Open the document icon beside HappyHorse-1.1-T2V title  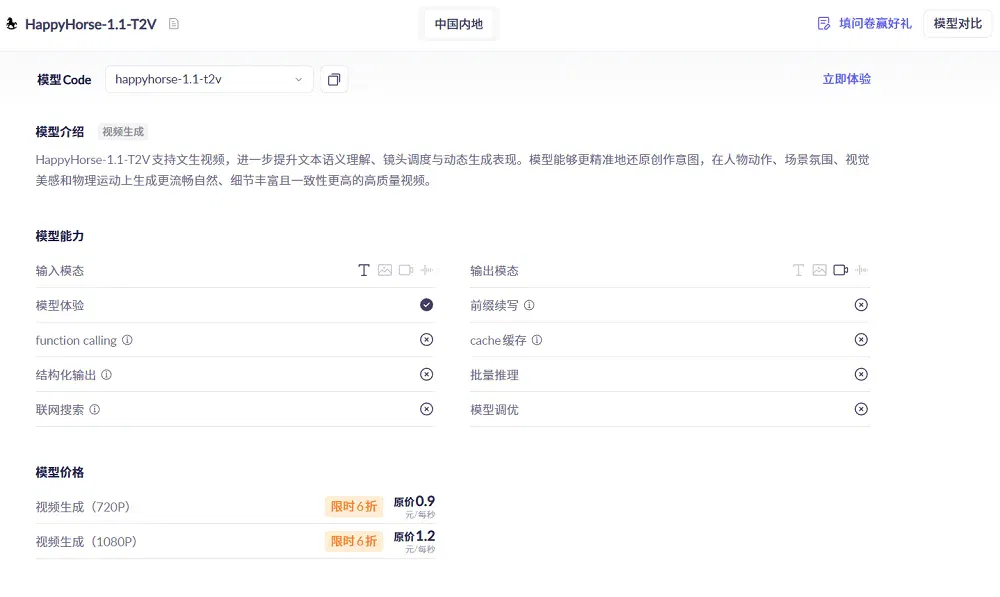point(173,24)
